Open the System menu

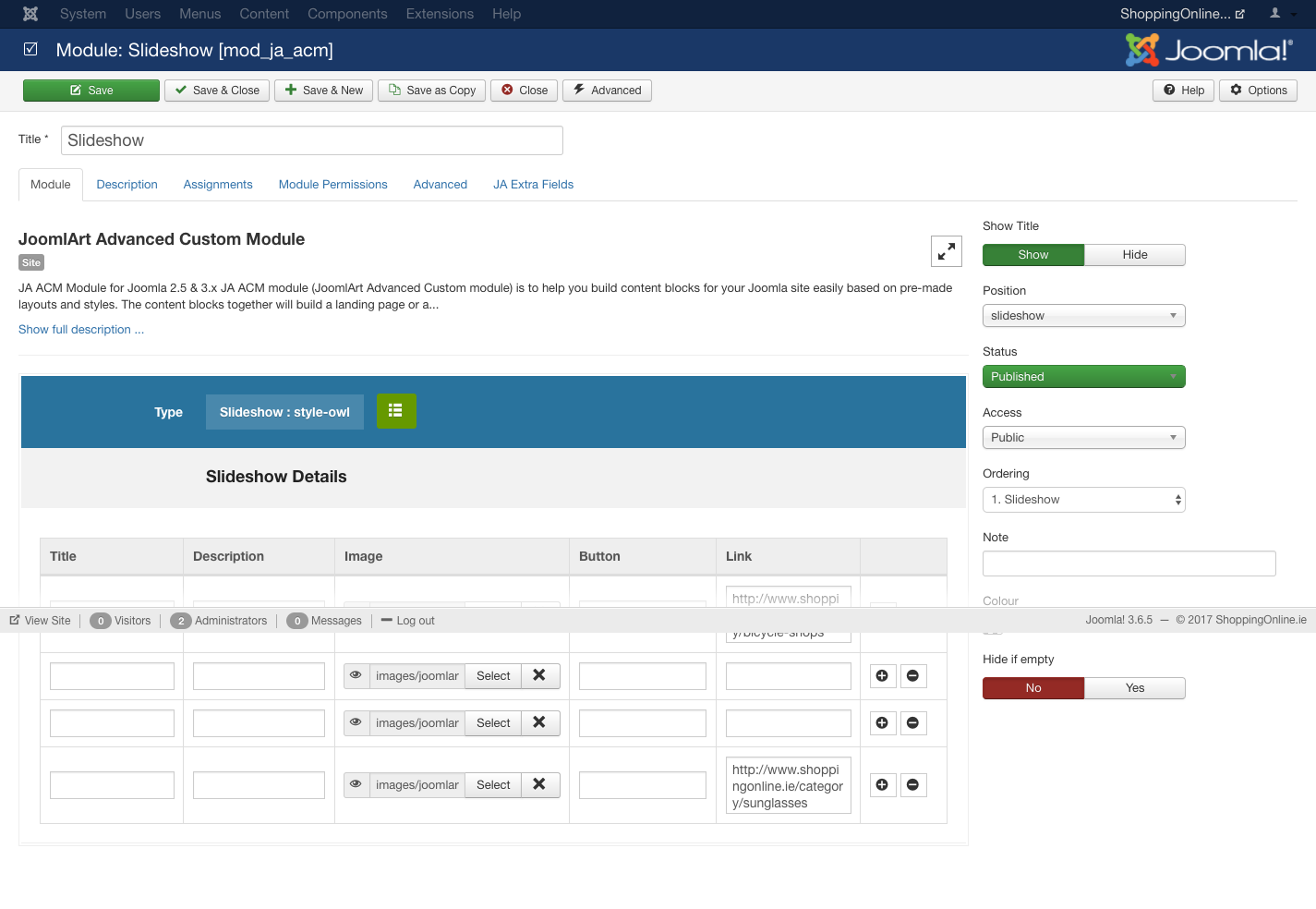(x=83, y=14)
